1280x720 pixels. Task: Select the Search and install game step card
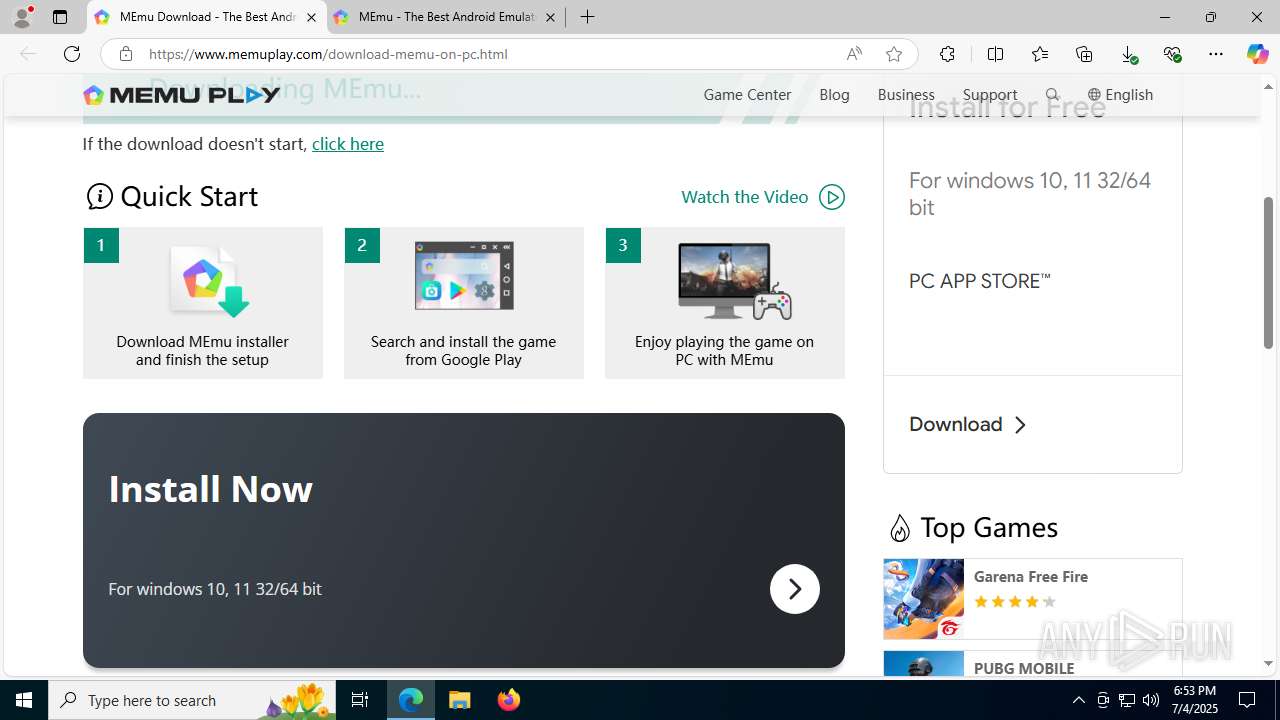pyautogui.click(x=464, y=303)
